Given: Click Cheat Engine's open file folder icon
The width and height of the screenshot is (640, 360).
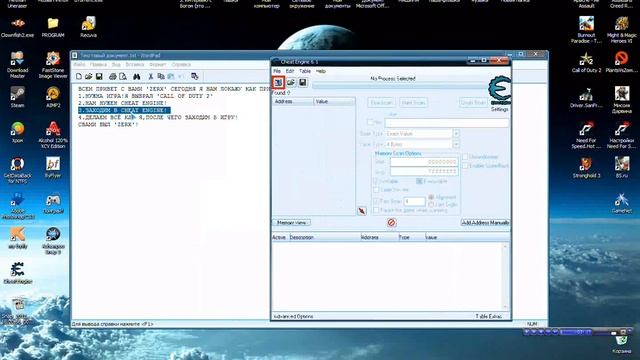Looking at the screenshot, I should tap(291, 82).
